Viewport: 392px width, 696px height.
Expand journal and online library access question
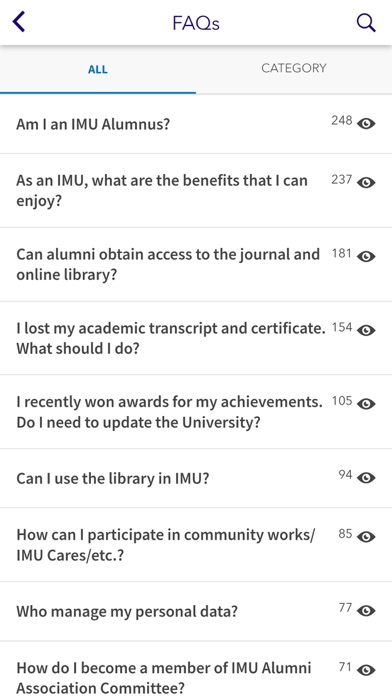click(x=196, y=264)
